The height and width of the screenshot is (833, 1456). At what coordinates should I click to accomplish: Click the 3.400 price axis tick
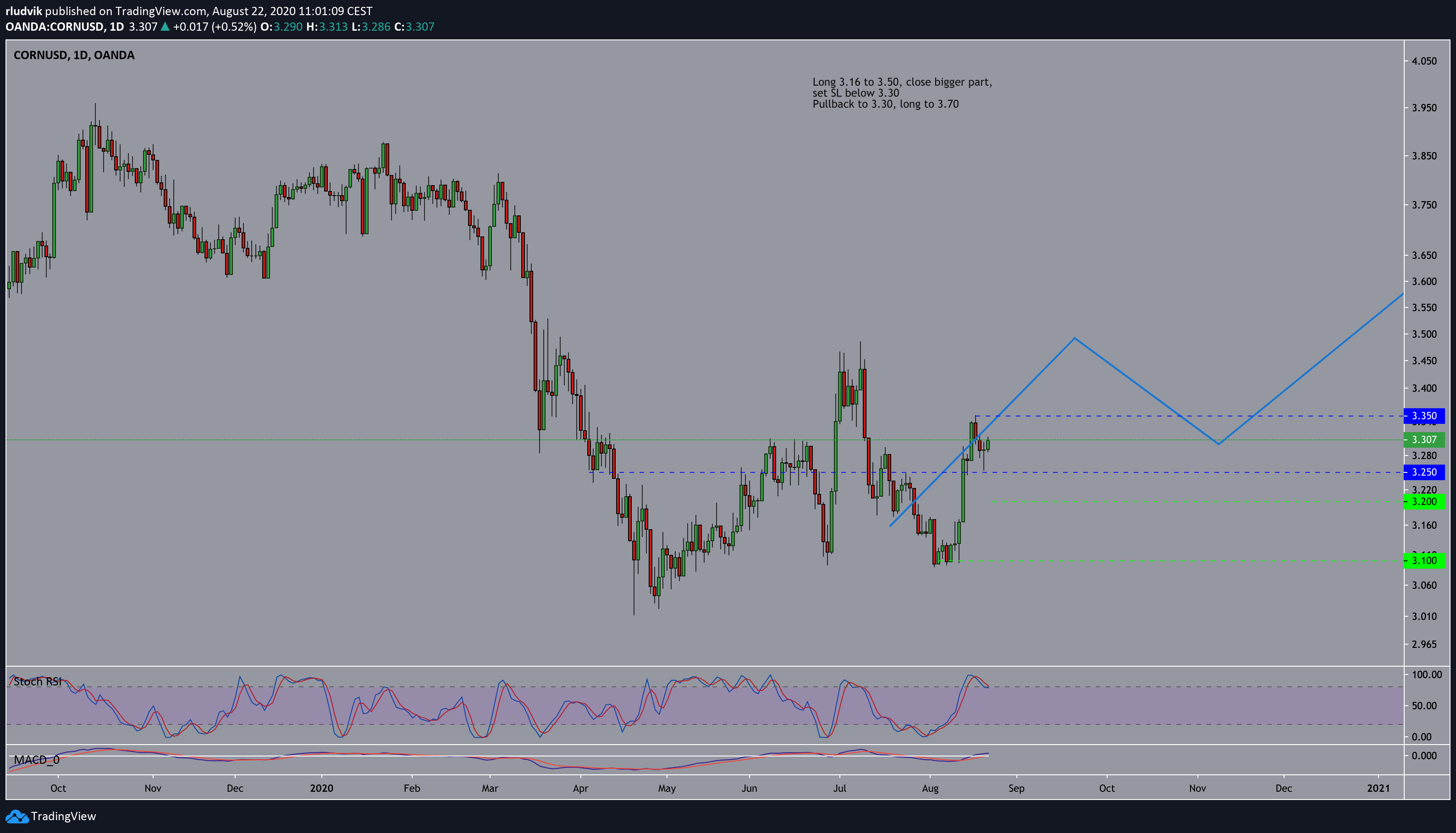pos(1424,389)
